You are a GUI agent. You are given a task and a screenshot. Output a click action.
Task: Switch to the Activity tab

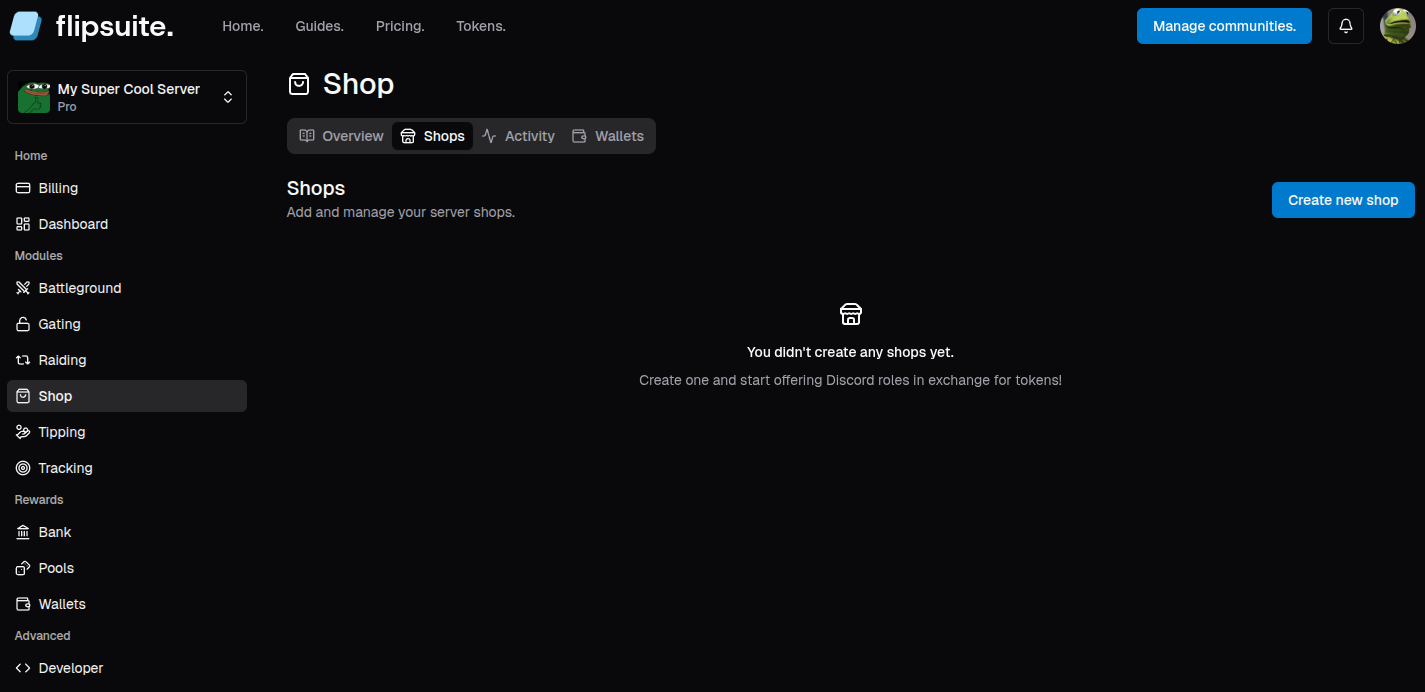(518, 136)
